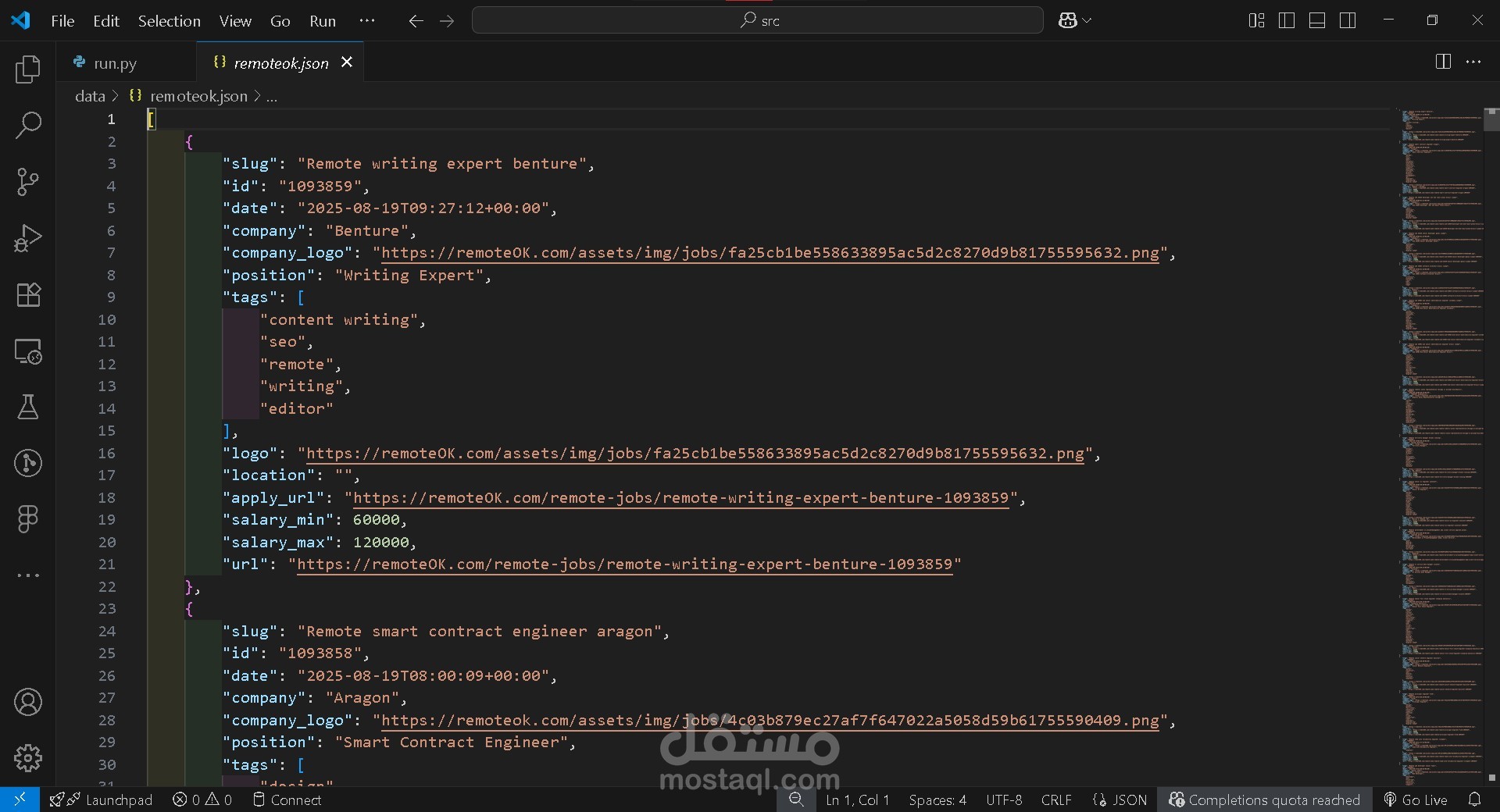Click the vertical scrollbar thumb
1500x812 pixels.
pyautogui.click(x=1491, y=119)
